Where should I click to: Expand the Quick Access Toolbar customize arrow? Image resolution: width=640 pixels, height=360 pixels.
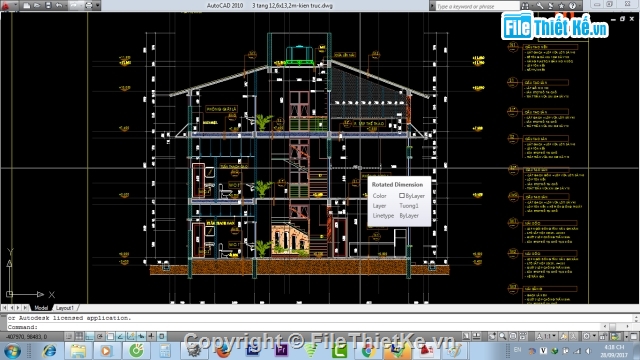tap(98, 5)
